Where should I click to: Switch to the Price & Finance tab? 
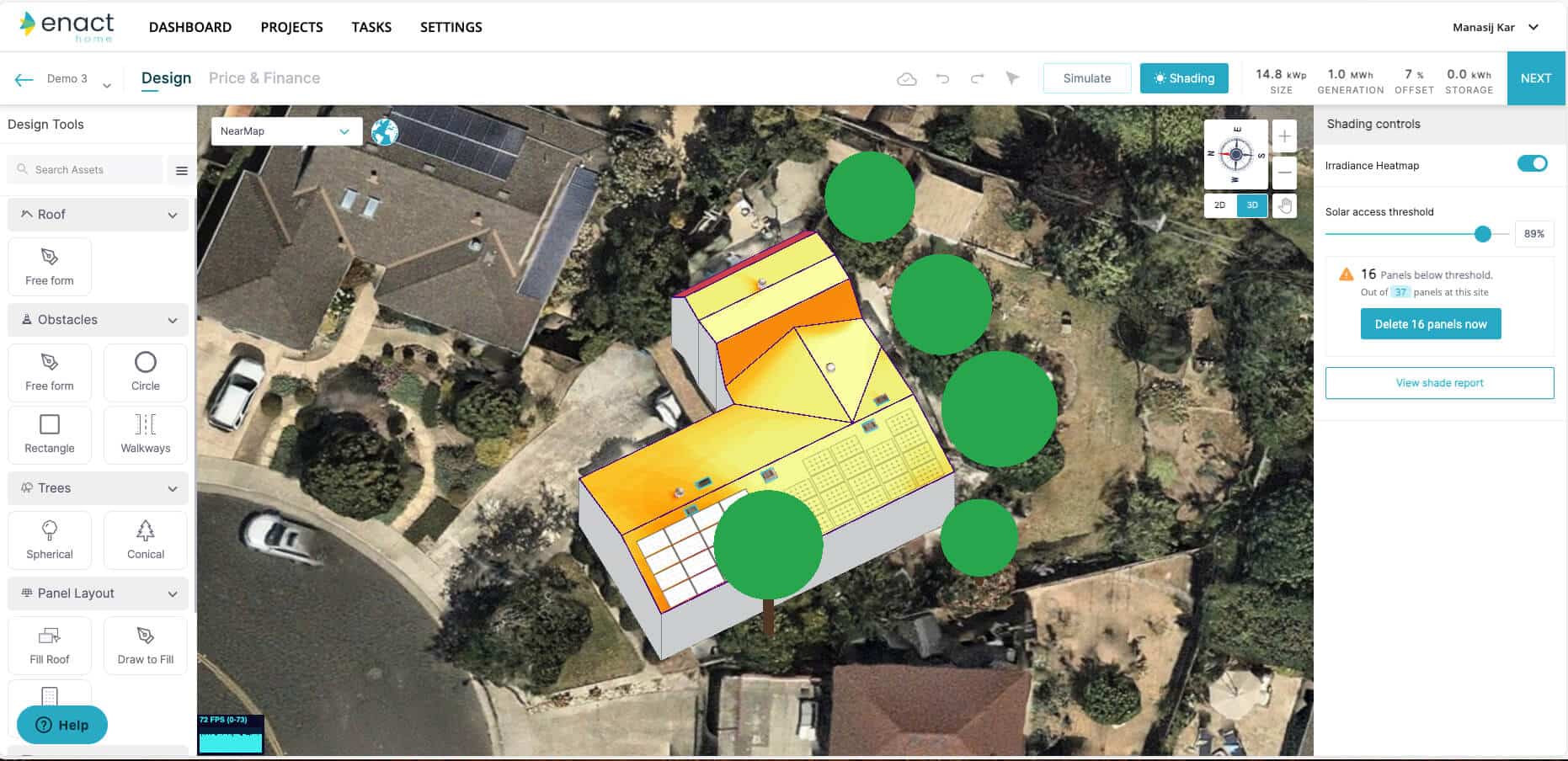pos(264,78)
